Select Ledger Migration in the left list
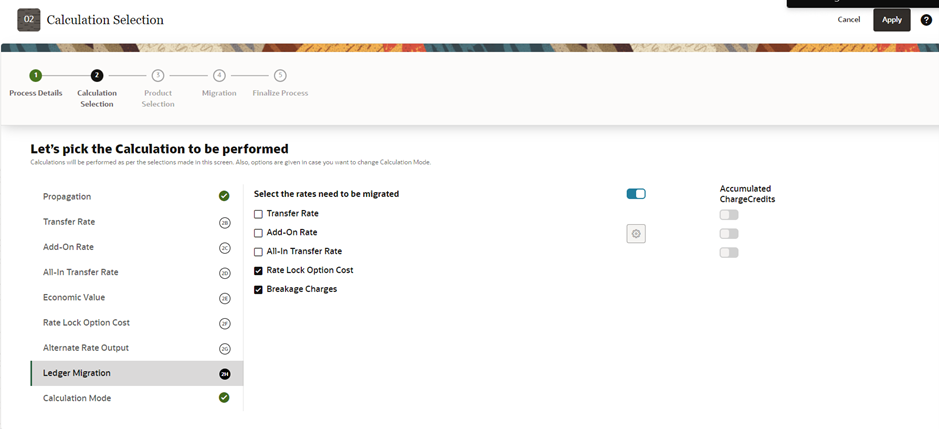The width and height of the screenshot is (939, 429). point(137,373)
